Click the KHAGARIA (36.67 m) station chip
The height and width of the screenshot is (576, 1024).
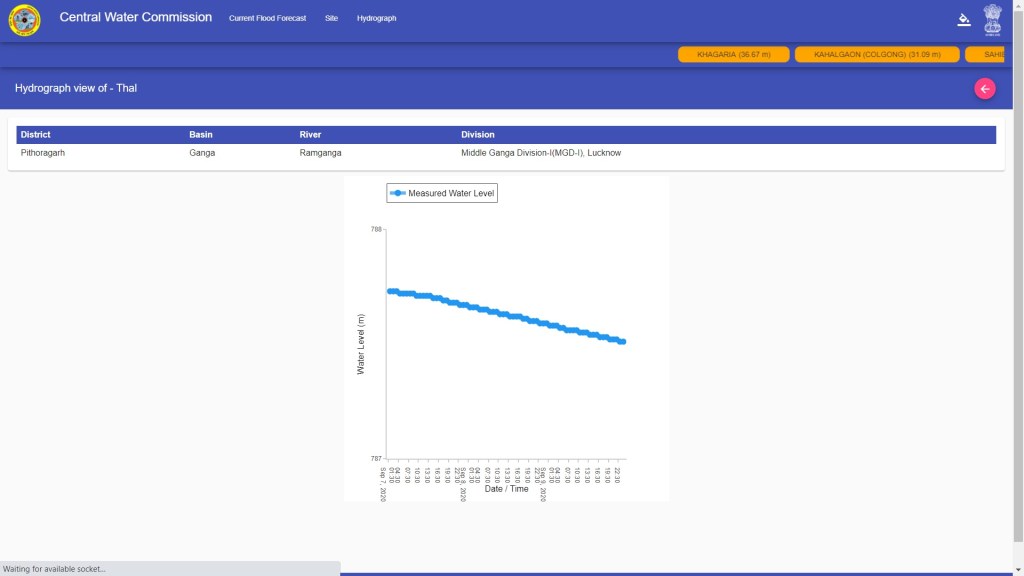[x=733, y=55]
